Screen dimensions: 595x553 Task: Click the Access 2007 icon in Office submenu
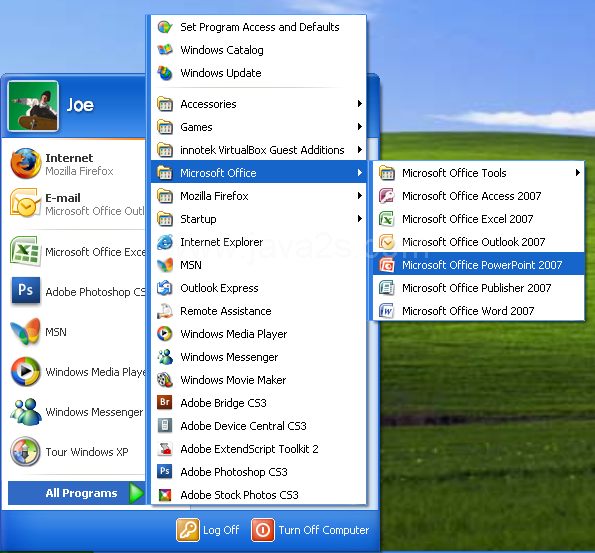coord(387,196)
